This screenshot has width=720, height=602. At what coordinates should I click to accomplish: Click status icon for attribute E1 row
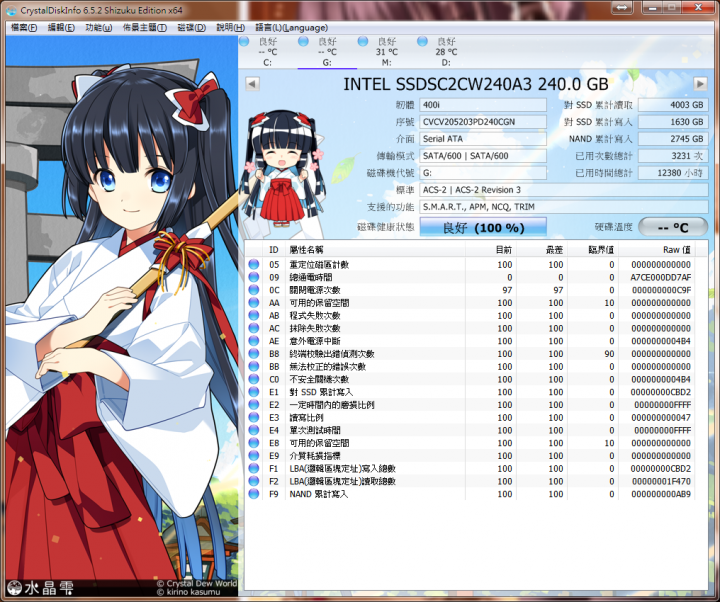click(253, 392)
